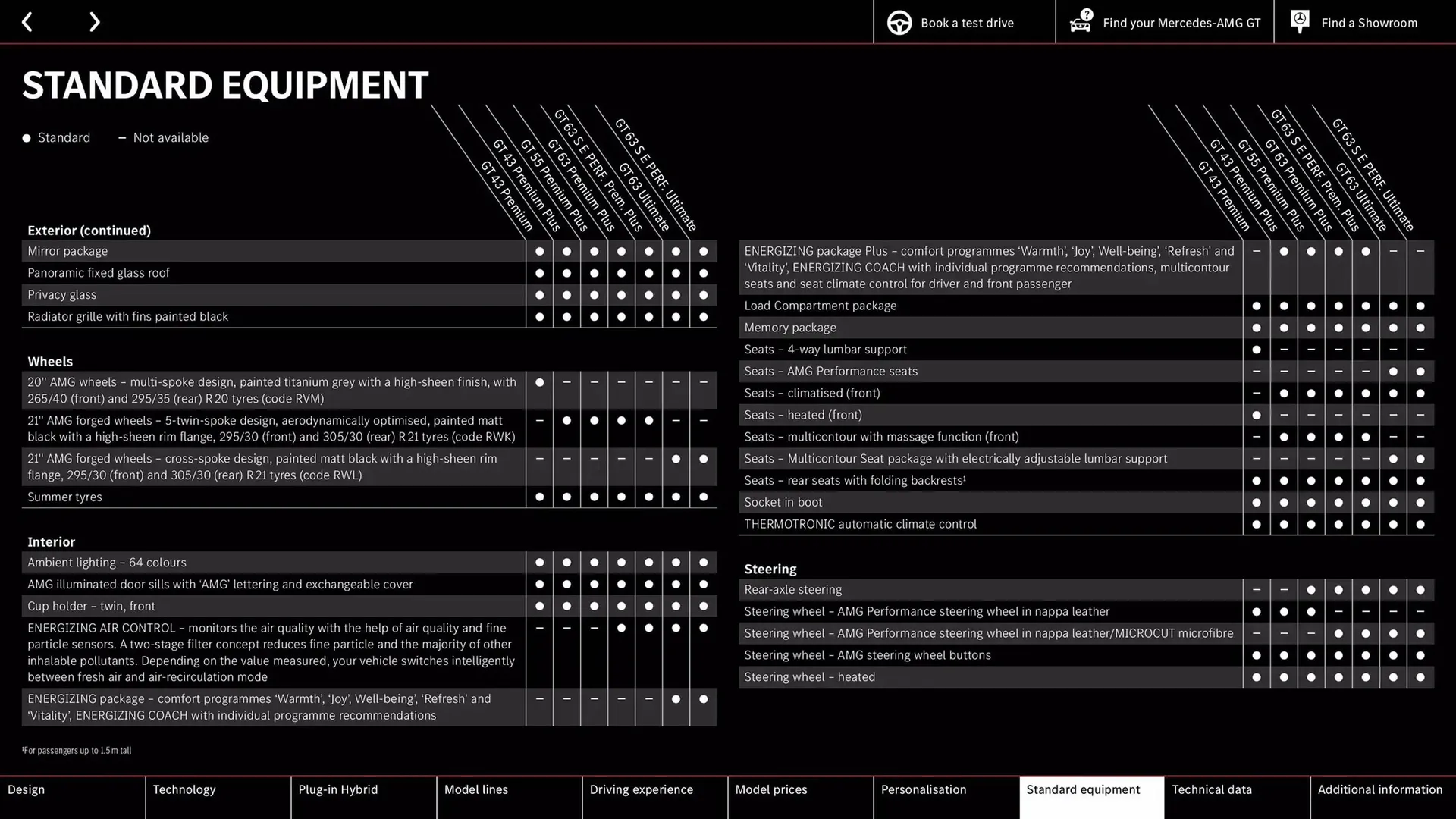1456x819 pixels.
Task: Go to the next page arrow
Action: click(x=94, y=22)
